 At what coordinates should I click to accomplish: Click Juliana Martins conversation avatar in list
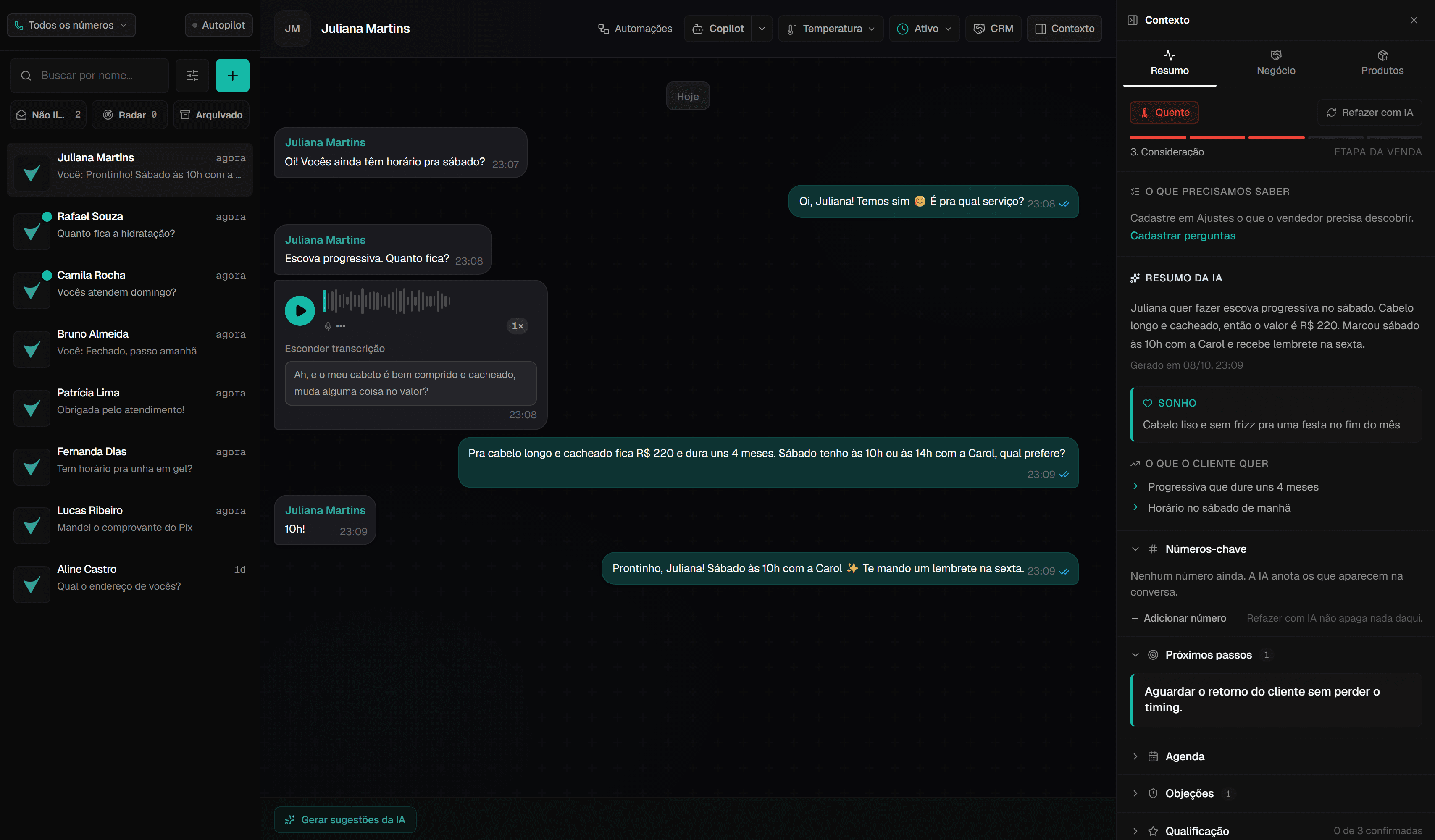pyautogui.click(x=32, y=173)
